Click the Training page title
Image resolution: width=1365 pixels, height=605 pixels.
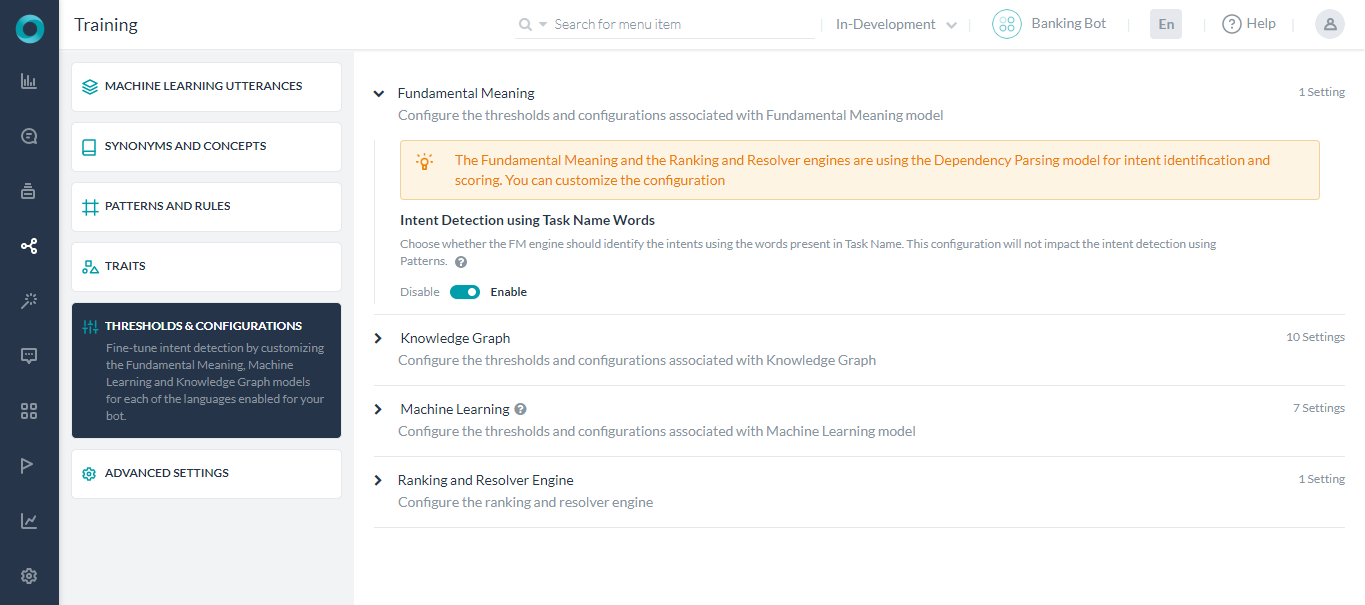click(x=106, y=24)
